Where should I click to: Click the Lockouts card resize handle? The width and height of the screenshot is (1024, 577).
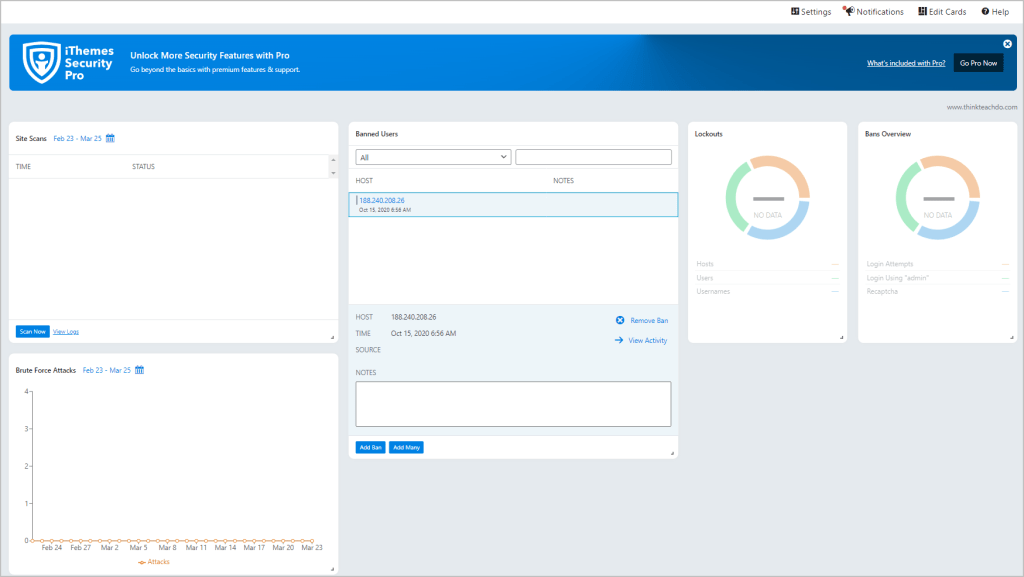pyautogui.click(x=841, y=337)
